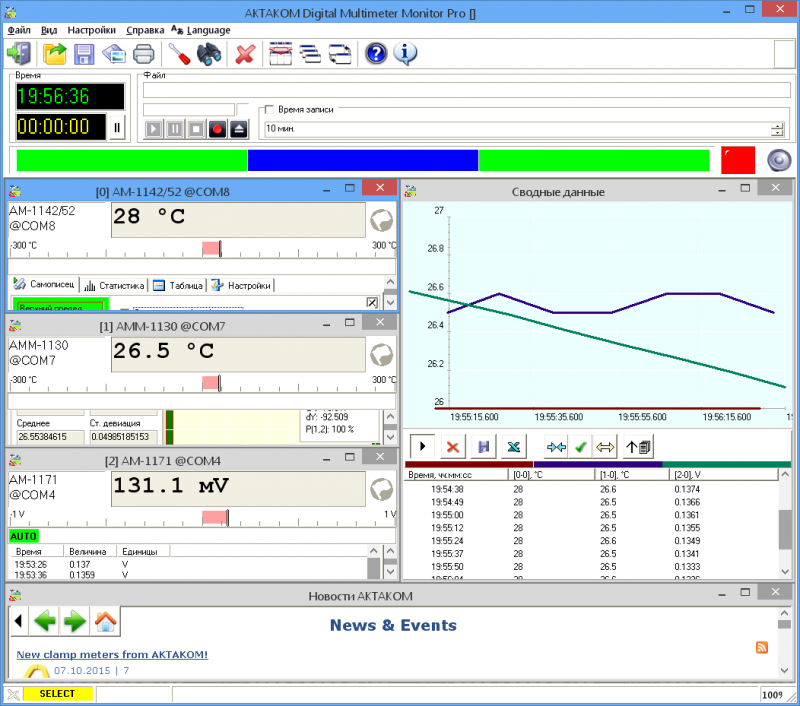Click the 10 мин. recording time field
This screenshot has height=706, width=800.
tap(518, 129)
